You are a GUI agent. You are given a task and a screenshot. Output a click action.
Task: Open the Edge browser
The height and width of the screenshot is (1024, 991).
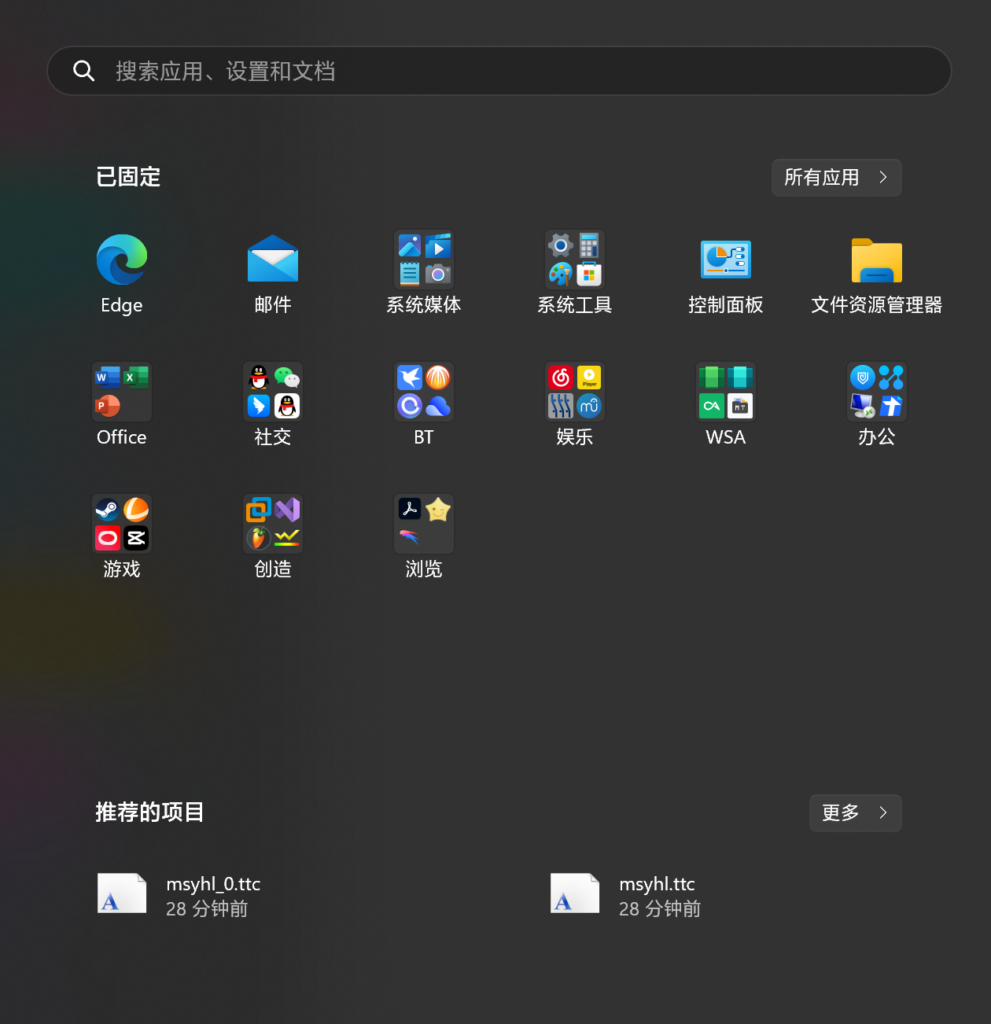122,273
